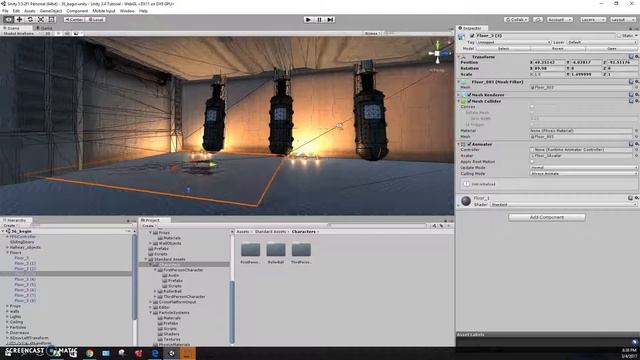Click the model Revert button
Viewport: 640px width, 360px height.
(557, 49)
